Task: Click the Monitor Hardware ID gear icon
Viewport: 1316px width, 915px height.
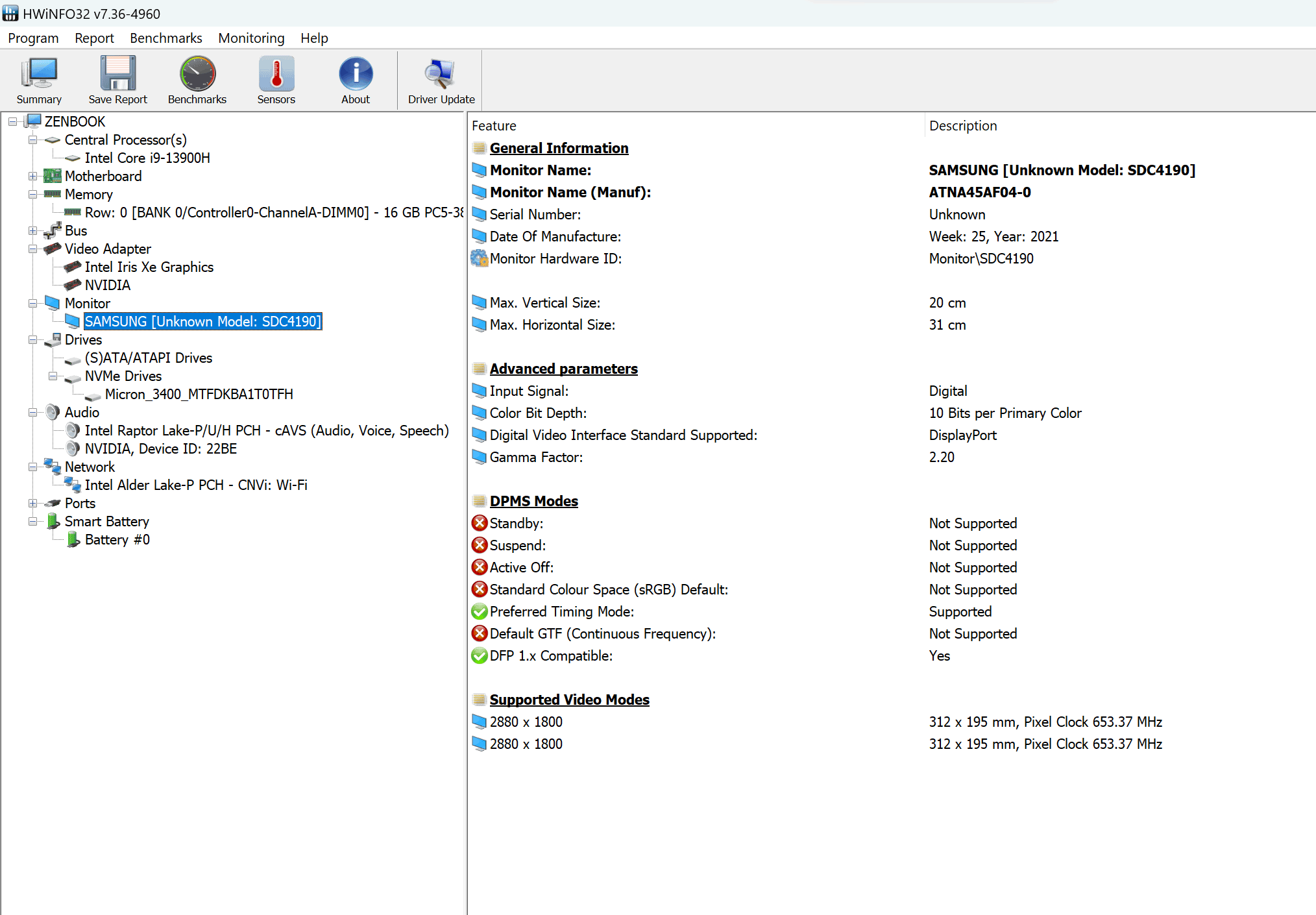Action: tap(479, 258)
